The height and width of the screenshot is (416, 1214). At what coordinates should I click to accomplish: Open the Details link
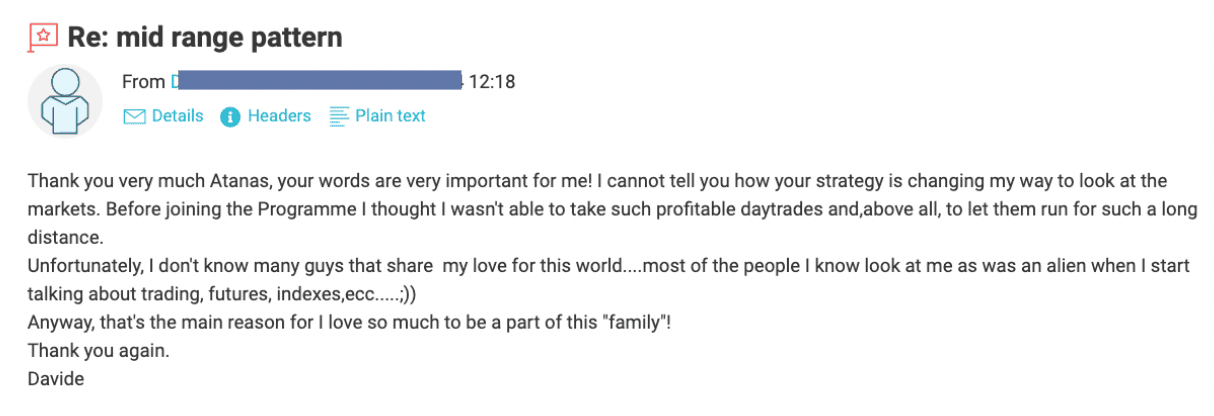coord(177,116)
